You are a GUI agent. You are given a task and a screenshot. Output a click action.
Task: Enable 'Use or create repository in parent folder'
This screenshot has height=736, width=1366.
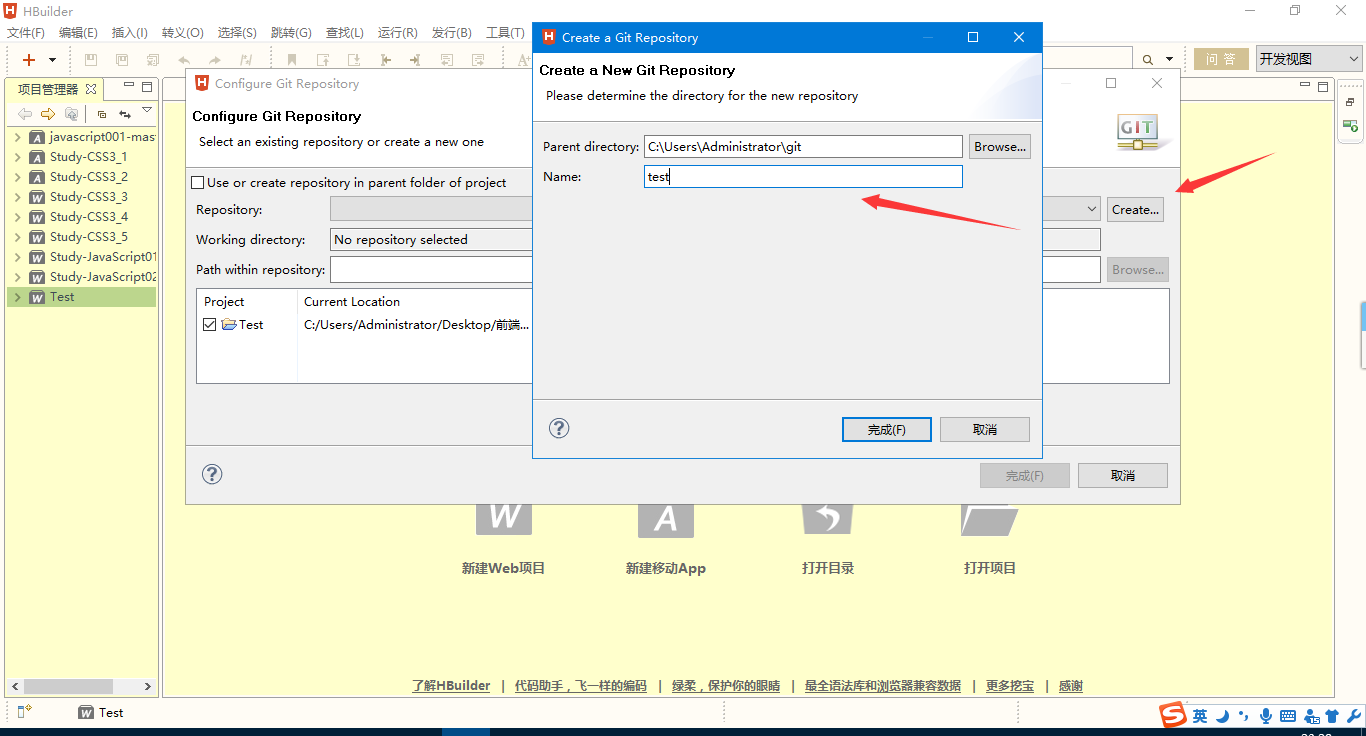click(198, 183)
